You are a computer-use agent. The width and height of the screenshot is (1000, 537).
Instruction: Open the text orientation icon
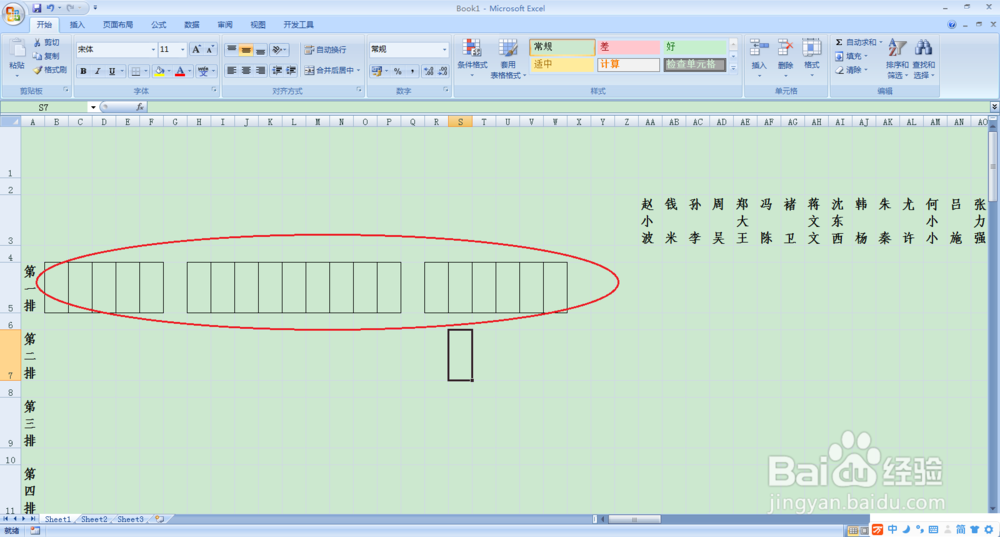coord(276,49)
